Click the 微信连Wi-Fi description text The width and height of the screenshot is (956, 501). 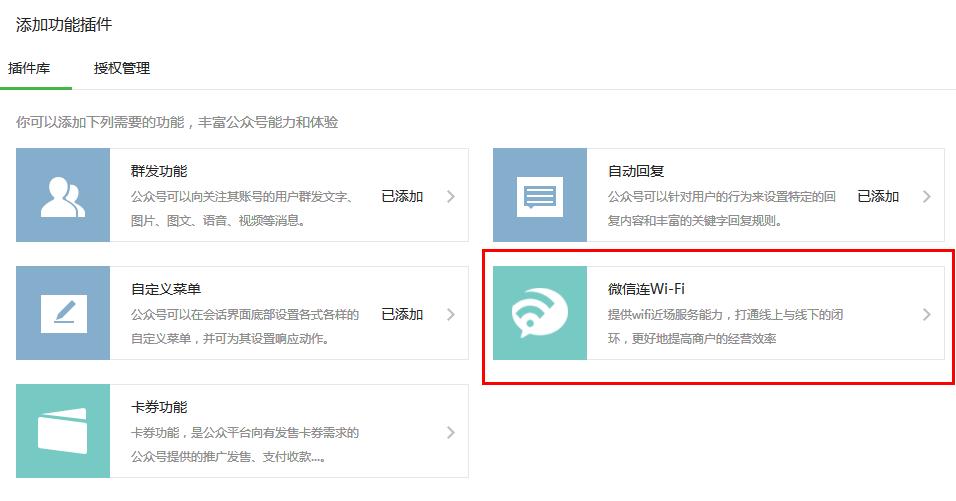point(726,326)
